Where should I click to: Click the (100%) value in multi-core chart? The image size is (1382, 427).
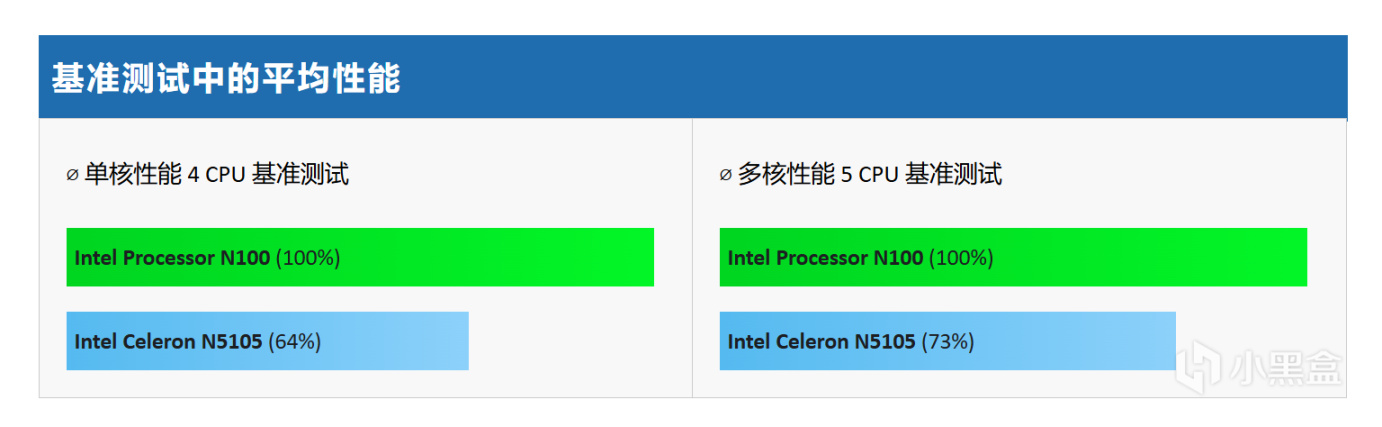(x=961, y=258)
